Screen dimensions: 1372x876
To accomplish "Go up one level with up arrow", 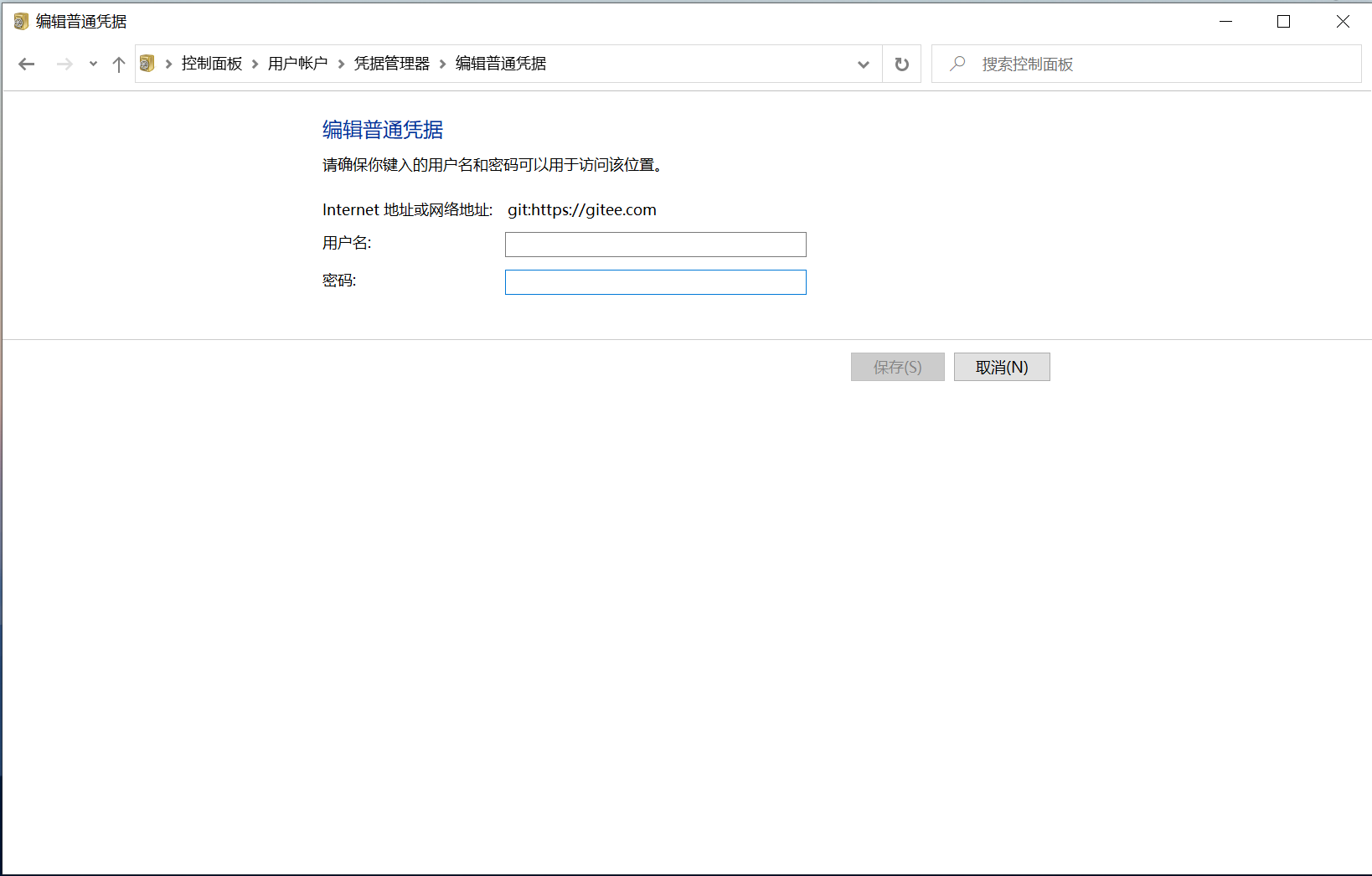I will pos(118,64).
